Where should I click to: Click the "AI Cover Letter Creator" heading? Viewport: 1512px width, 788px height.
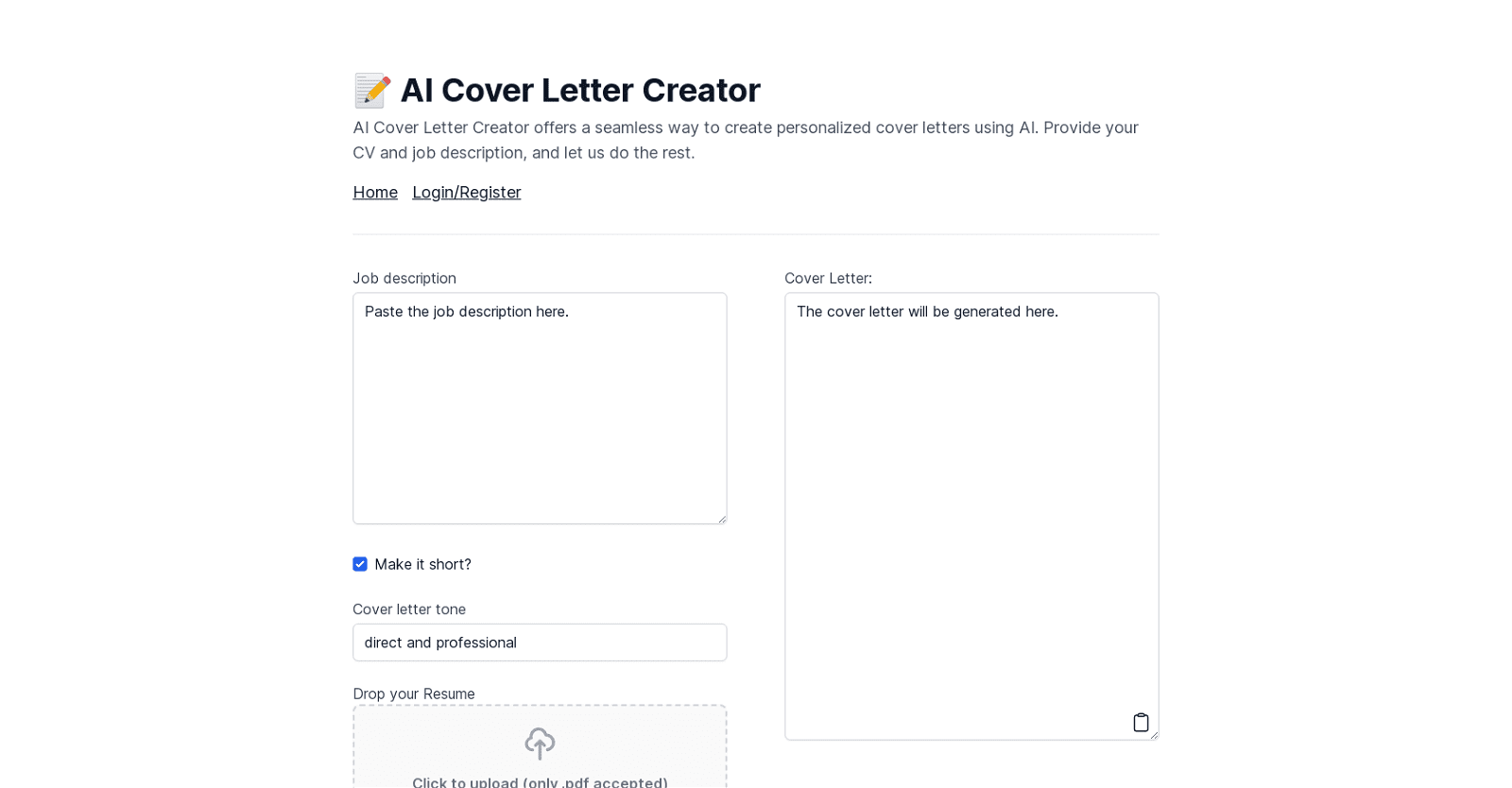point(581,90)
